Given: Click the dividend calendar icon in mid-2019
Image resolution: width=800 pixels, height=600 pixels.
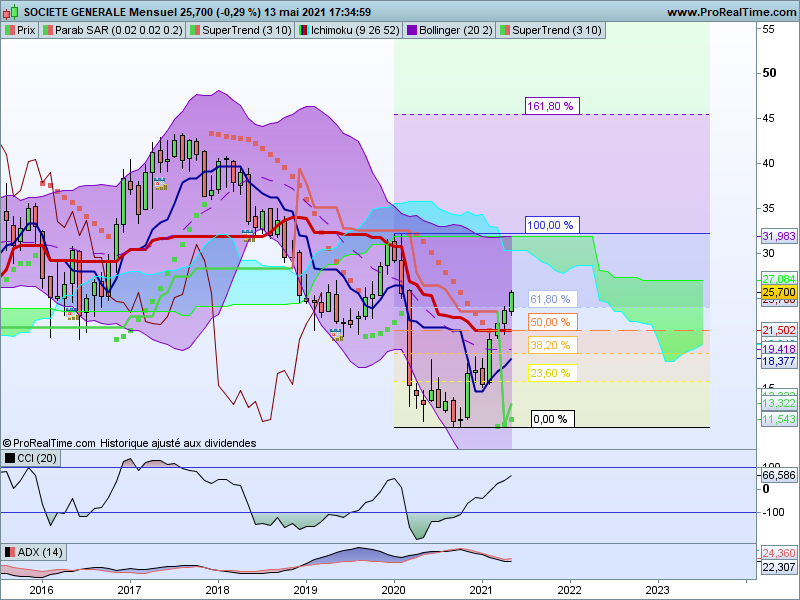Looking at the screenshot, I should pos(336,335).
